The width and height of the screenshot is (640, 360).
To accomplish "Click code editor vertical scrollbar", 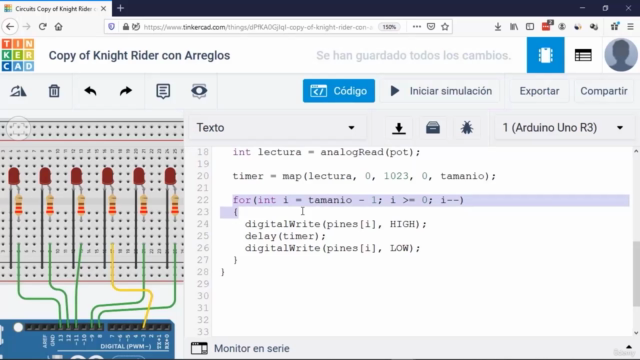I will (636, 273).
